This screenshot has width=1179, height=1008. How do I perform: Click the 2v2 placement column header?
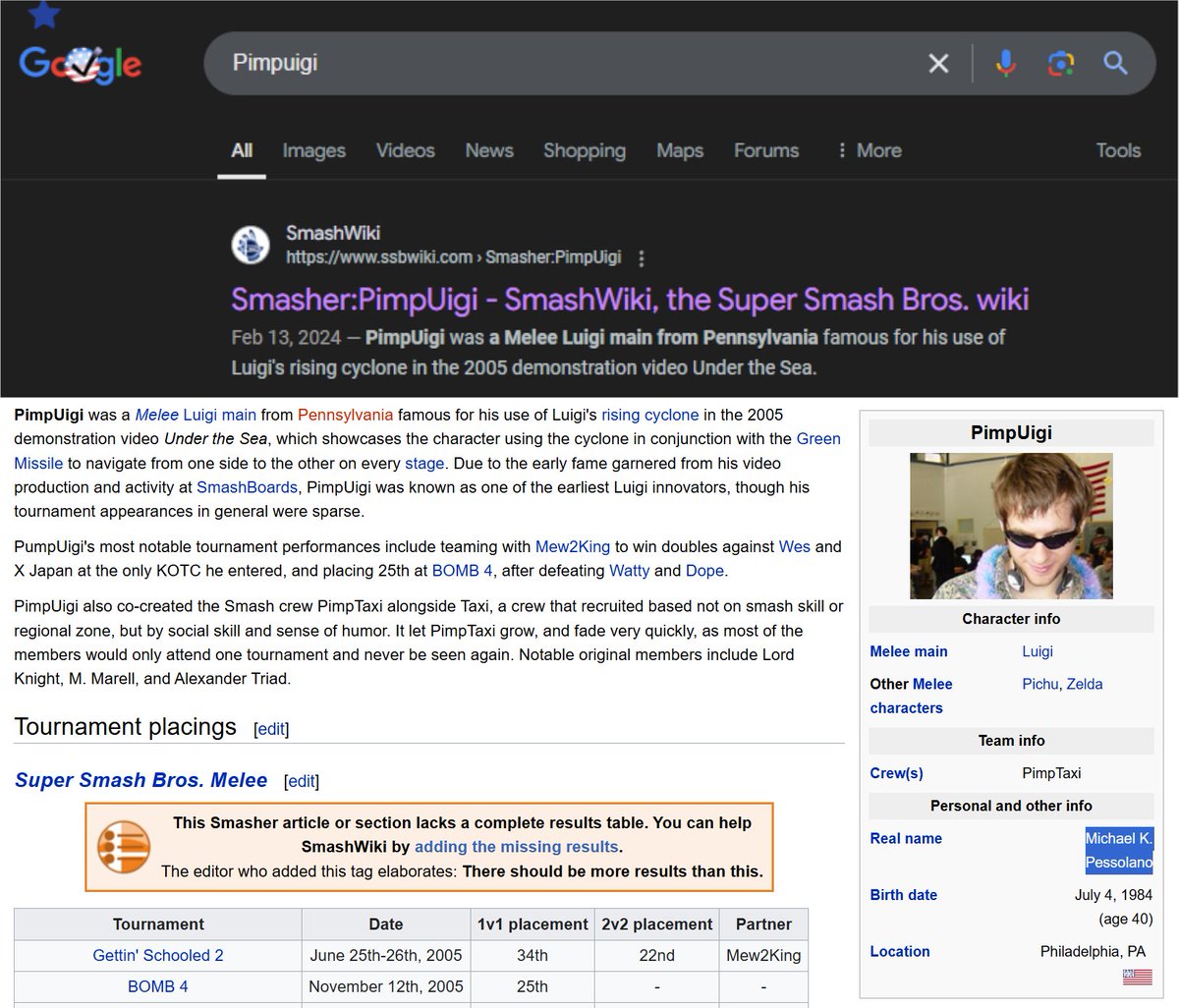click(657, 924)
